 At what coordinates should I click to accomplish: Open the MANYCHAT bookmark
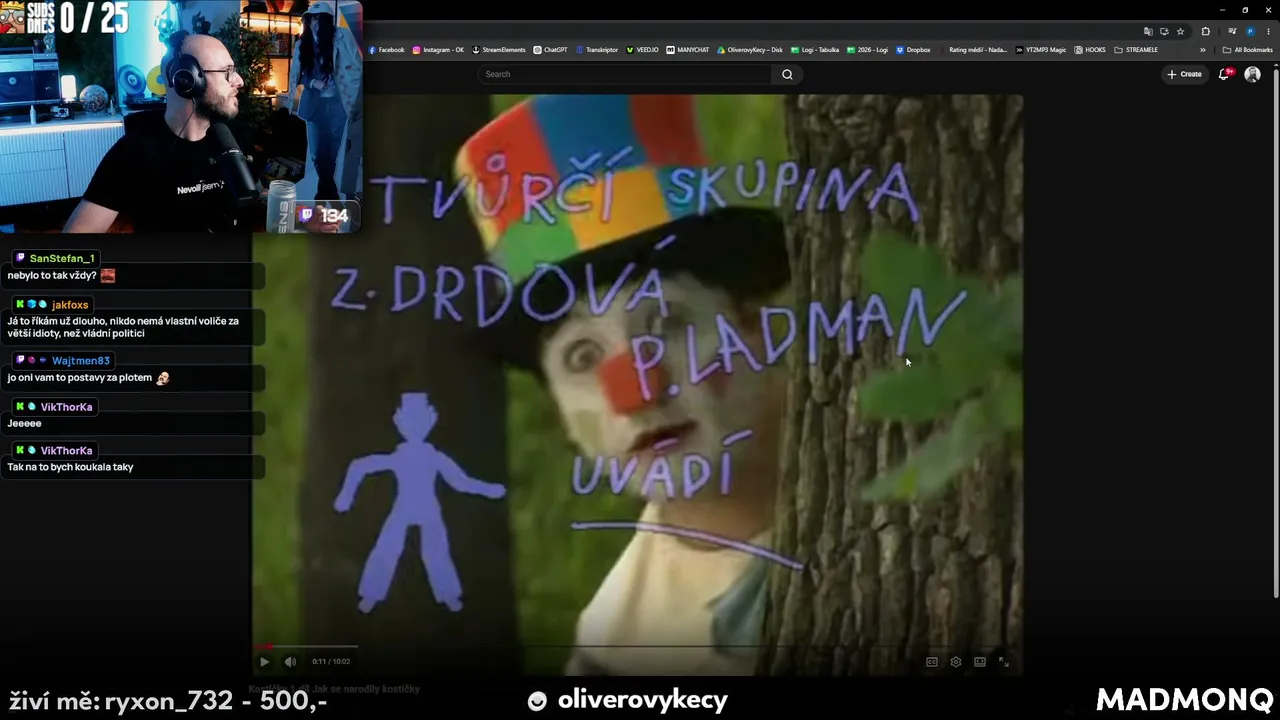click(x=688, y=50)
